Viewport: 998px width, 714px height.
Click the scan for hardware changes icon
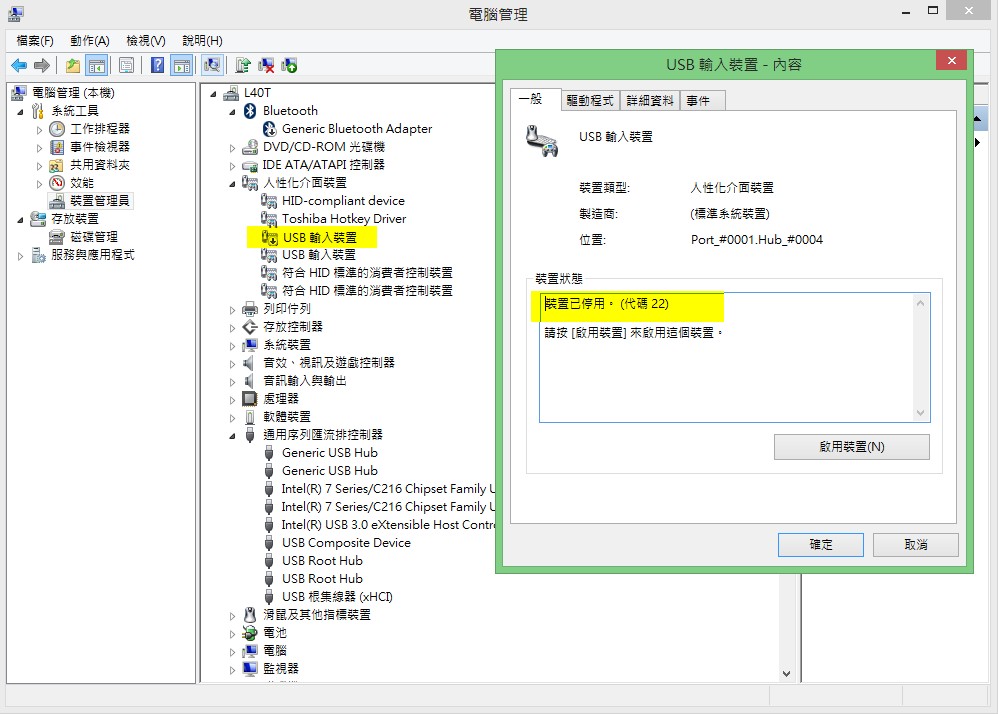(x=211, y=65)
